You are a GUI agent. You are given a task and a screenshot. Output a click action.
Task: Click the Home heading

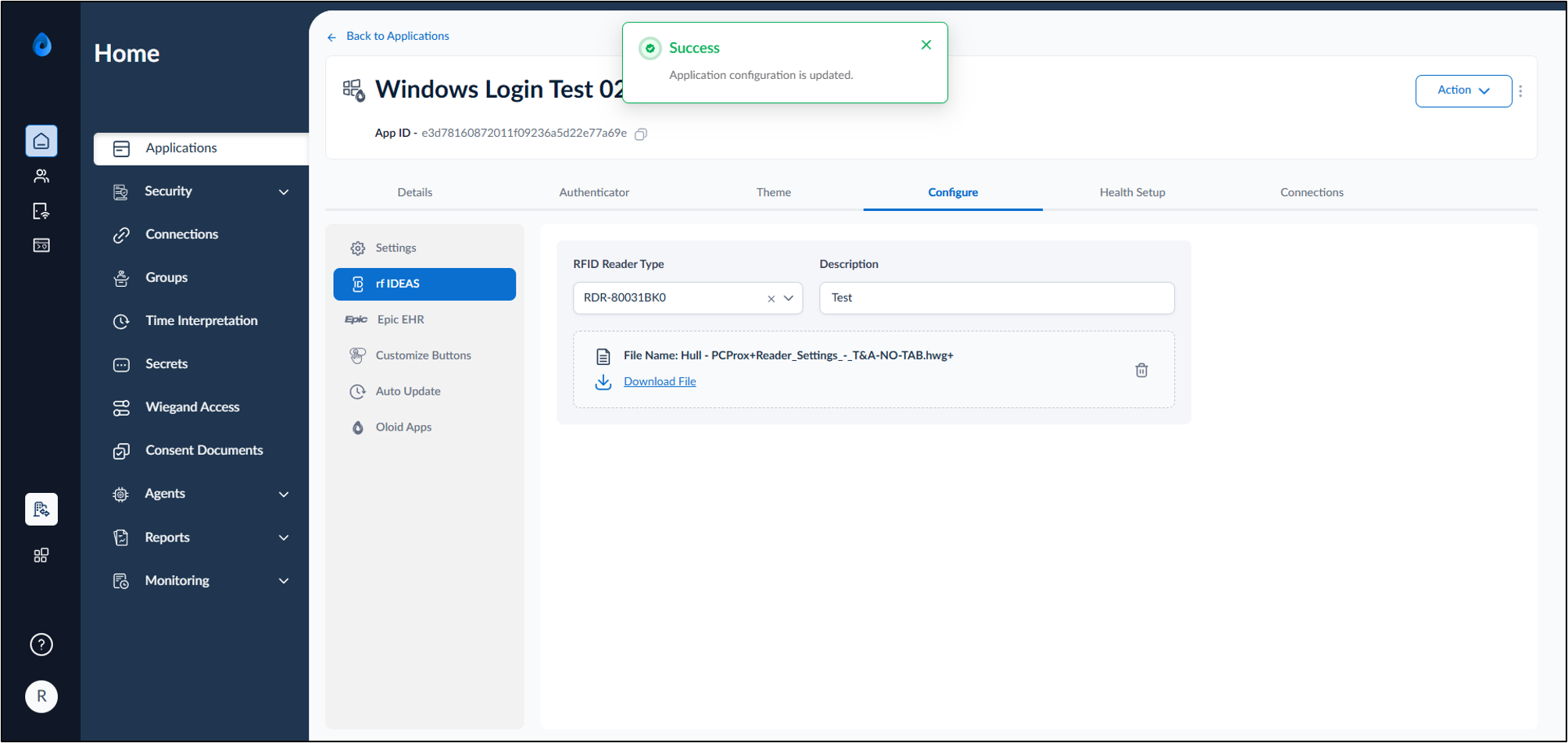[x=127, y=53]
